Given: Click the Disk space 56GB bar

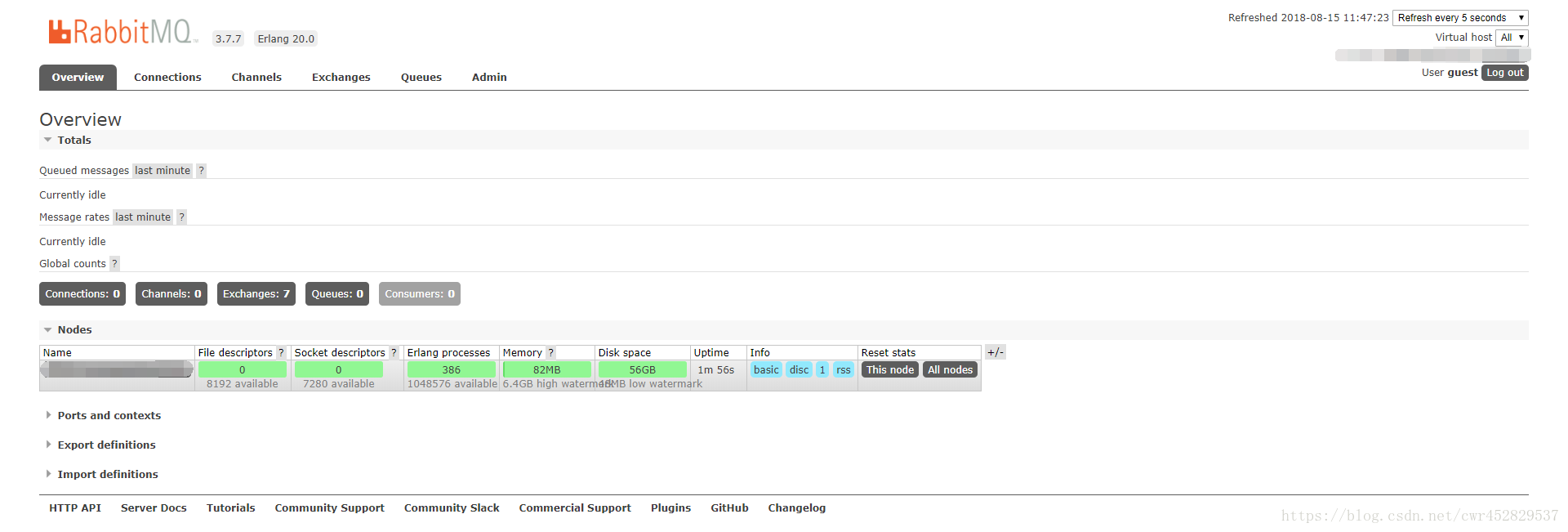Looking at the screenshot, I should 643,370.
